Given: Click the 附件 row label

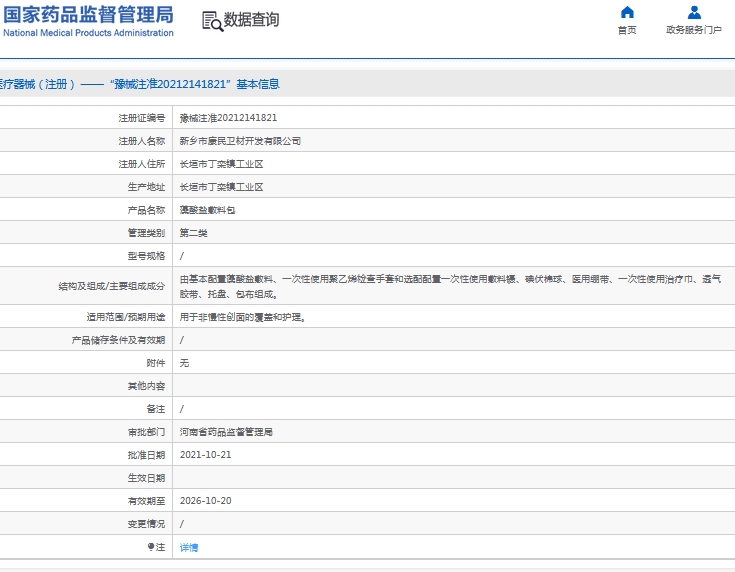Looking at the screenshot, I should tap(156, 363).
